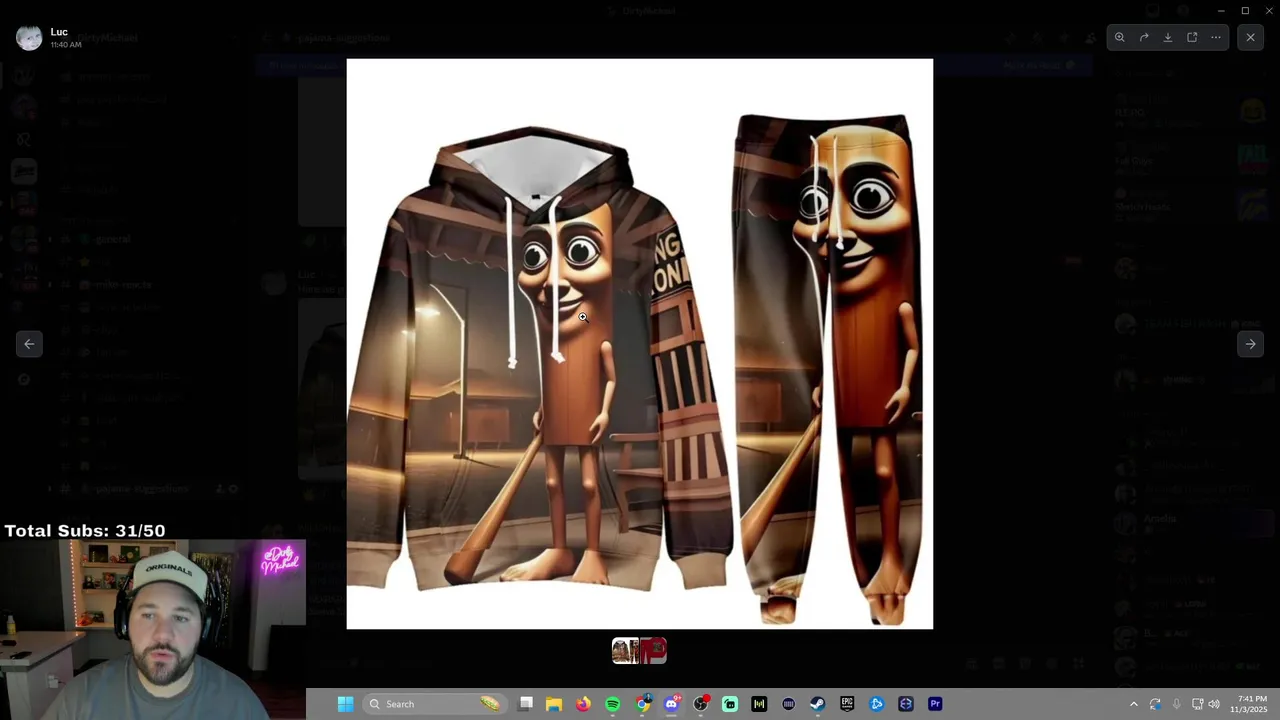Viewport: 1280px width, 720px height.
Task: Open File Explorer from the taskbar
Action: [x=554, y=704]
